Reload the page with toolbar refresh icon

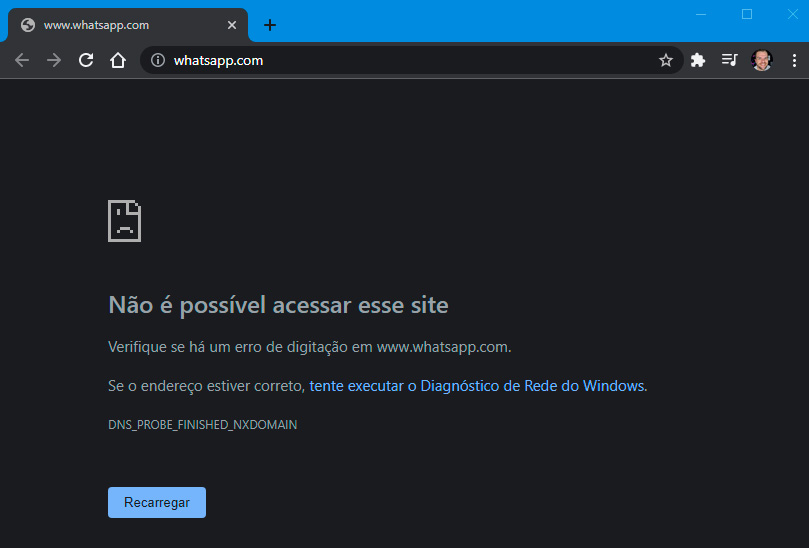tap(86, 60)
